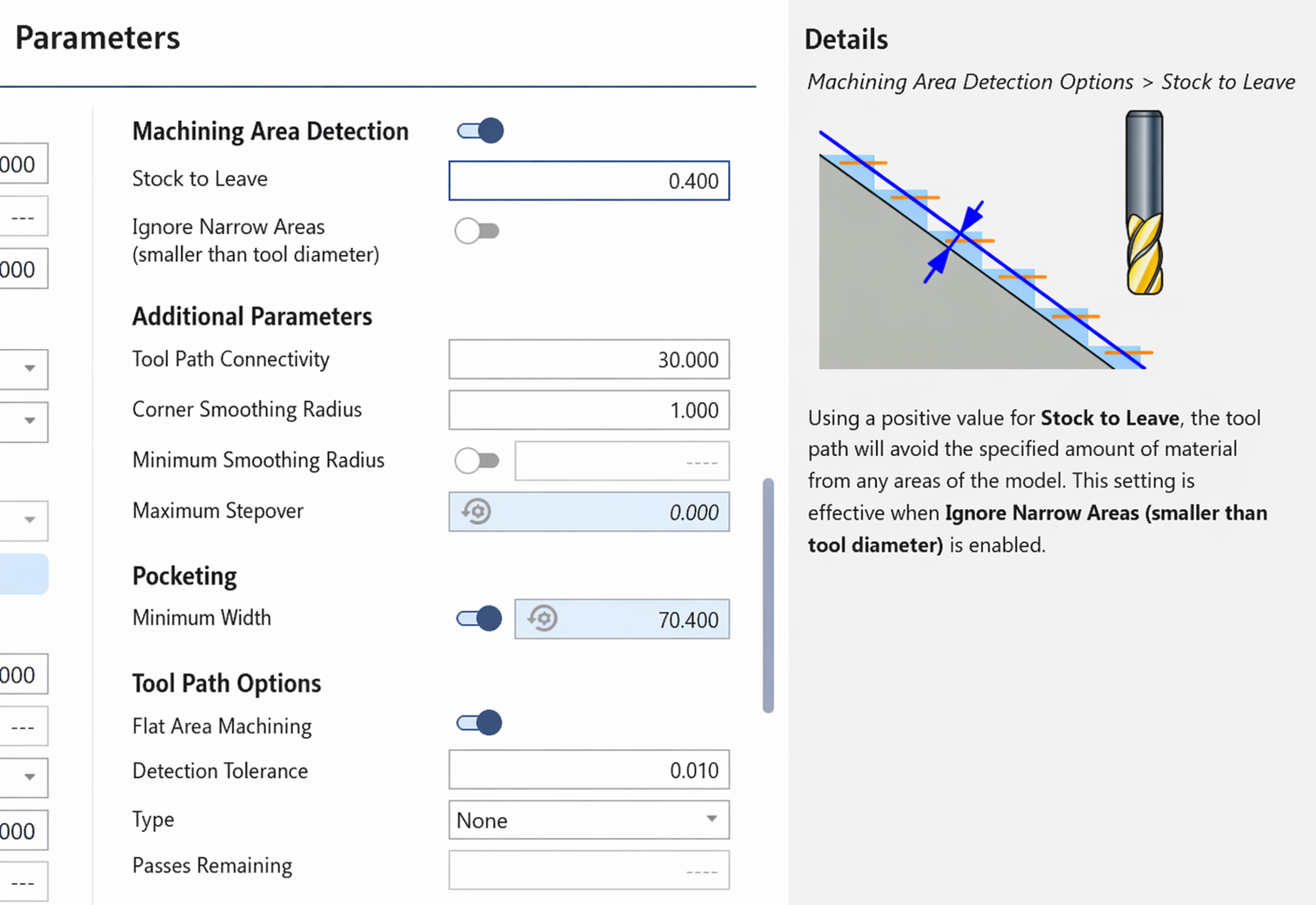This screenshot has height=905, width=1316.
Task: Click the Minimum Smoothing Radius value box
Action: click(x=622, y=461)
